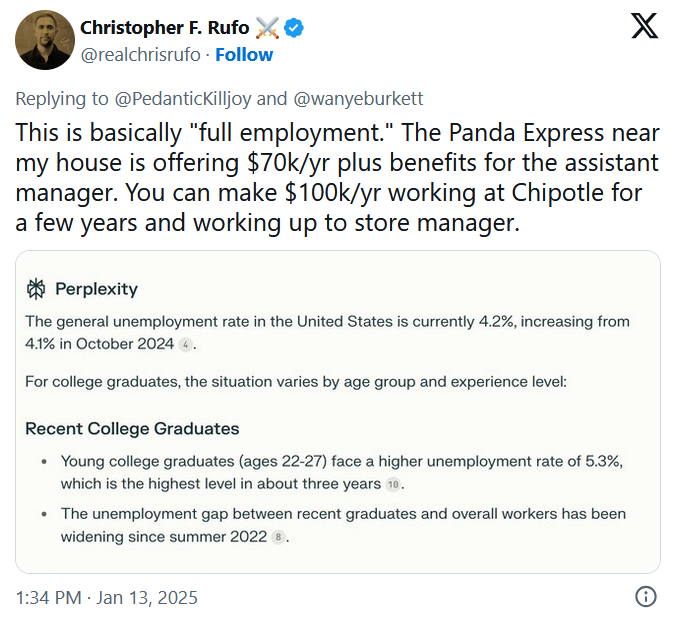The width and height of the screenshot is (676, 617).
Task: Open the X logo in the corner
Action: point(644,26)
